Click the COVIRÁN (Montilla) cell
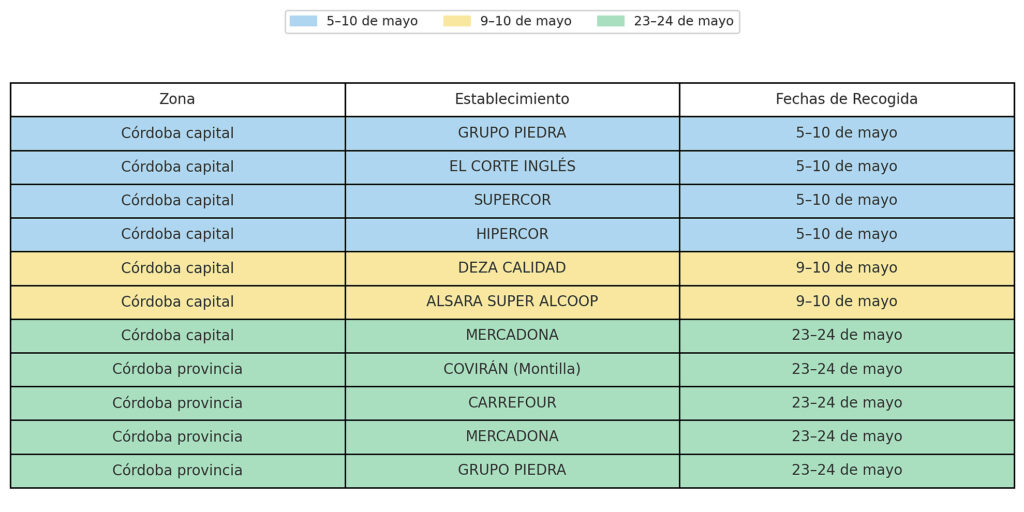Screen dimensions: 1024x512 (x=512, y=370)
